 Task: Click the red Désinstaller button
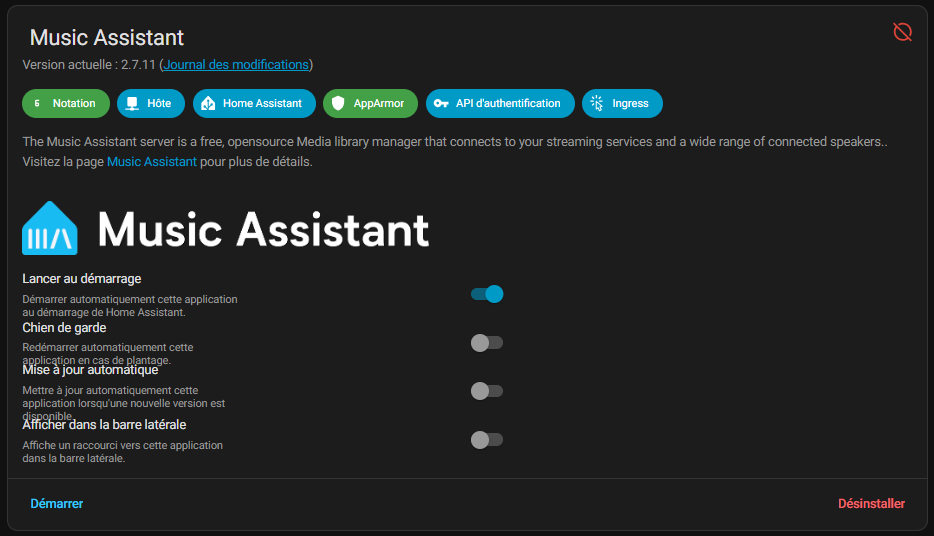(x=871, y=504)
